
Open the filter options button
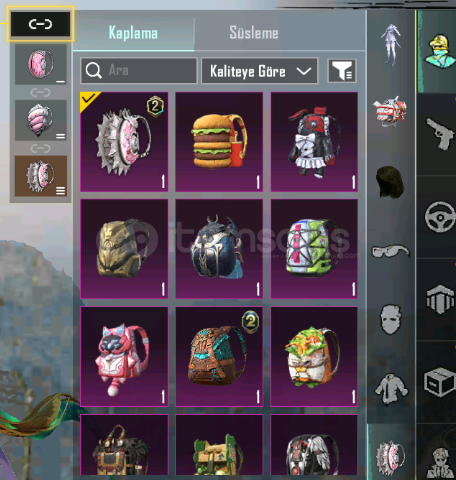(x=342, y=71)
